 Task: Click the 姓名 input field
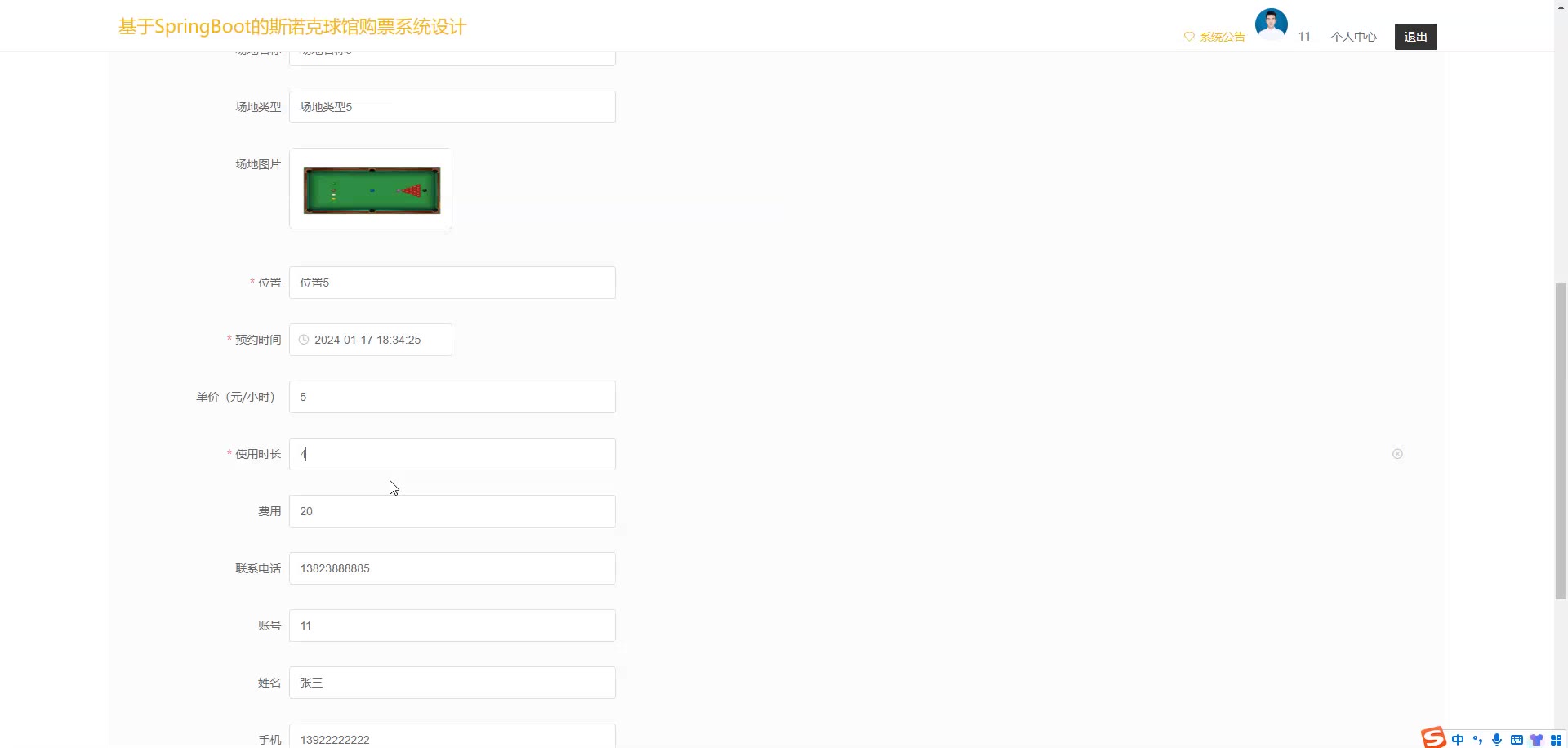pos(452,683)
